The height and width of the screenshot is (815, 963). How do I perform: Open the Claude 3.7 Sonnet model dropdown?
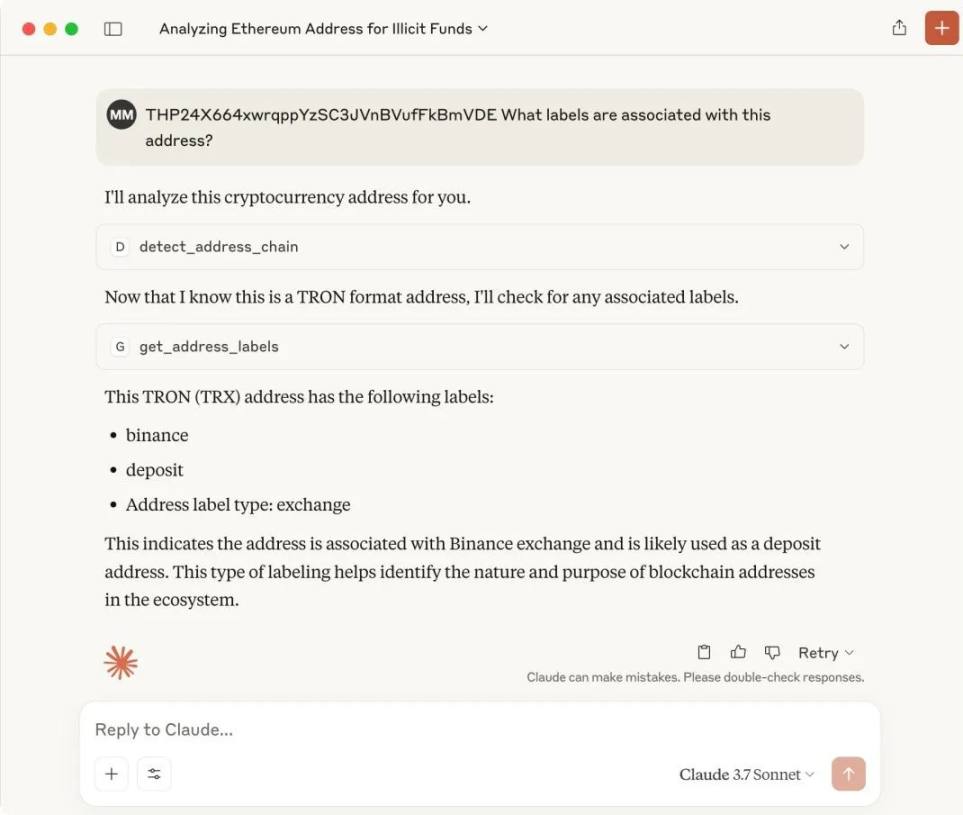747,774
